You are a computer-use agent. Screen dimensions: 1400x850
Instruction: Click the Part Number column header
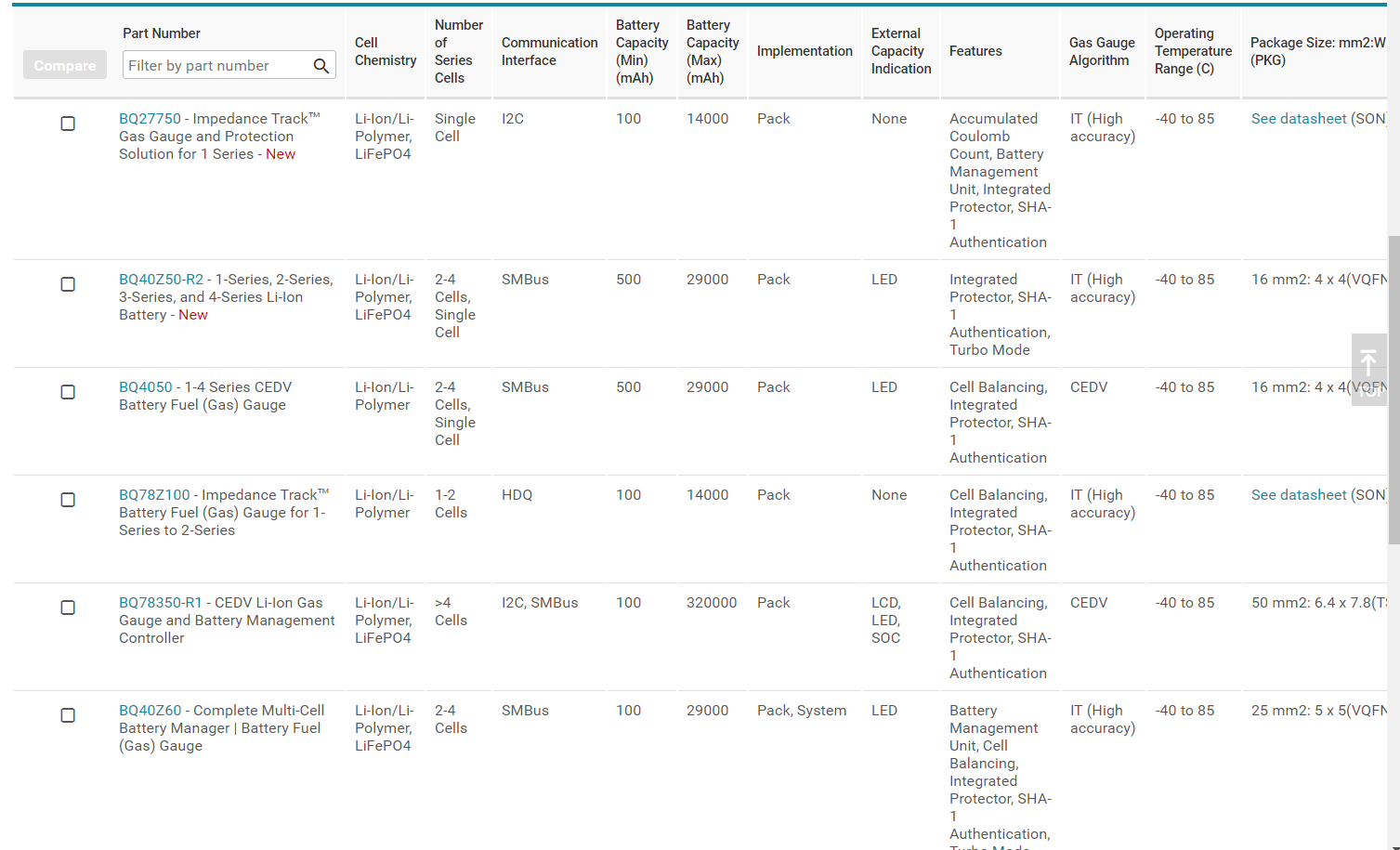(162, 33)
